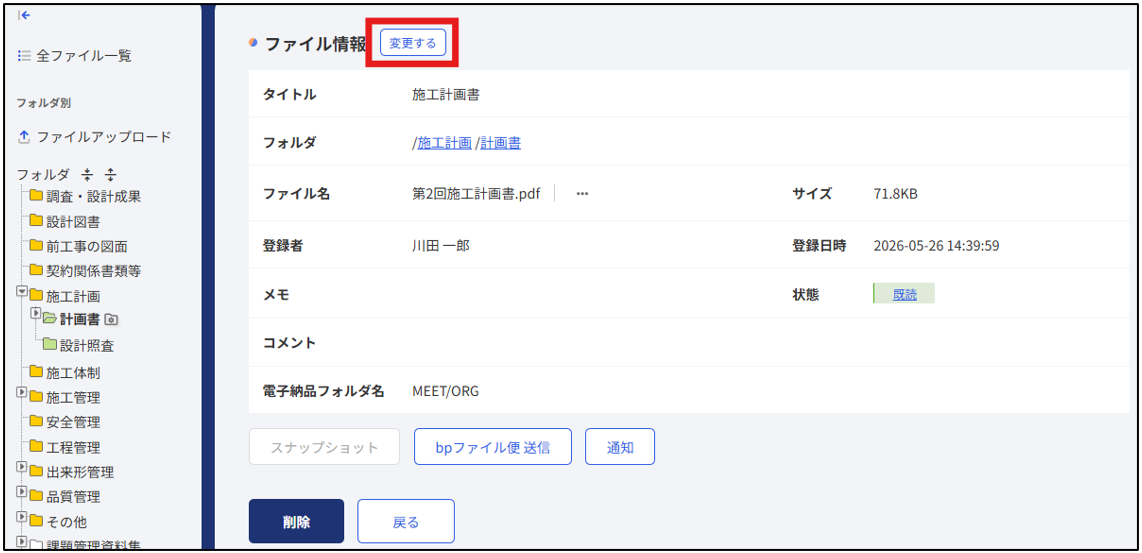Screen dimensions: 1142x553
Task: Select the 出来形管理 folder in the tree
Action: (79, 472)
